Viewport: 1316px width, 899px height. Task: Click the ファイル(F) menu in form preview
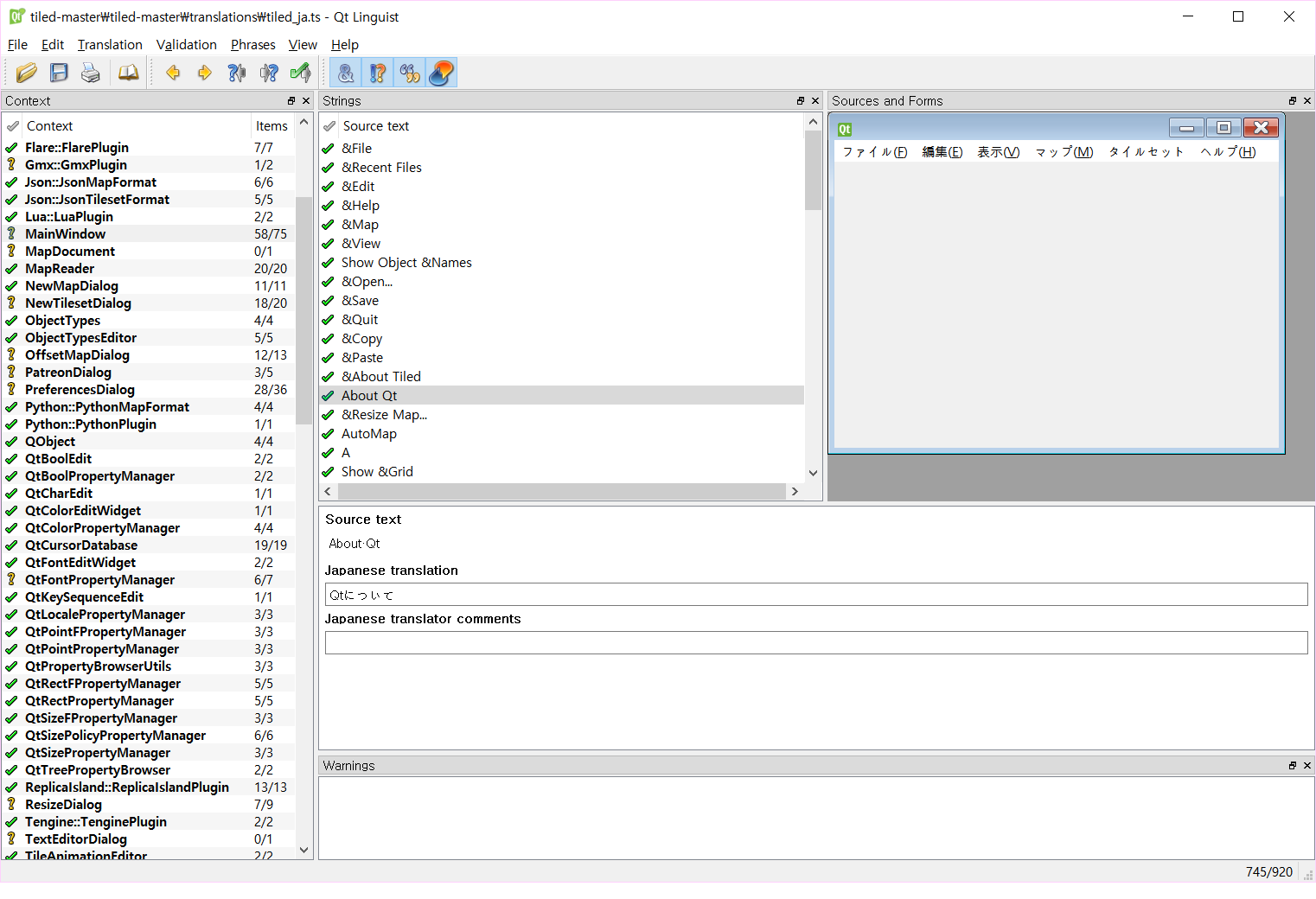pyautogui.click(x=875, y=152)
